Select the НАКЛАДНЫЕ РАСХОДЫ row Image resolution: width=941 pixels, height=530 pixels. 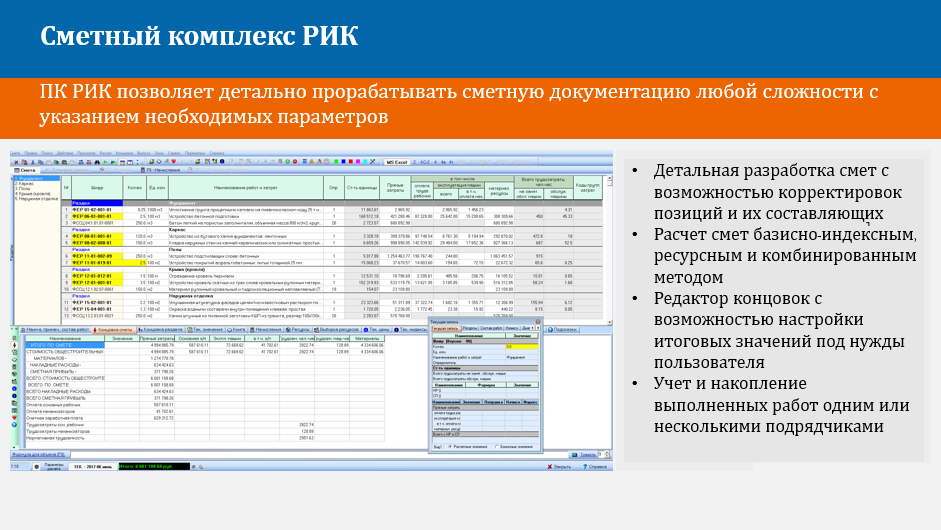click(204, 365)
